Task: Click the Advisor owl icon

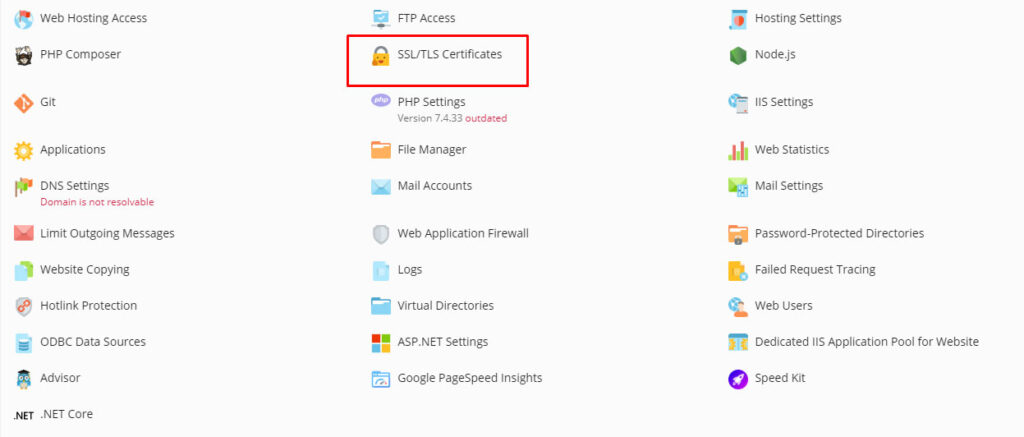Action: [x=23, y=379]
